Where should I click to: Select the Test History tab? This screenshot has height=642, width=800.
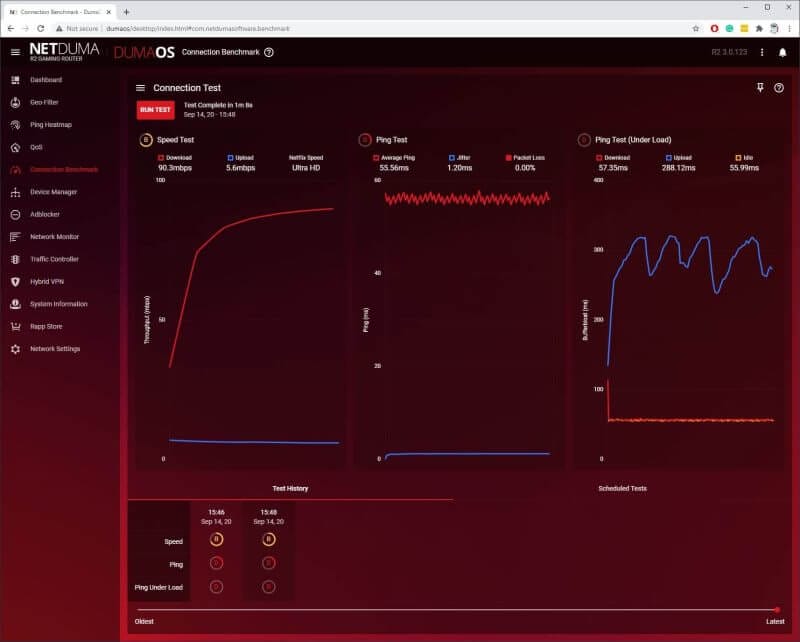[290, 489]
